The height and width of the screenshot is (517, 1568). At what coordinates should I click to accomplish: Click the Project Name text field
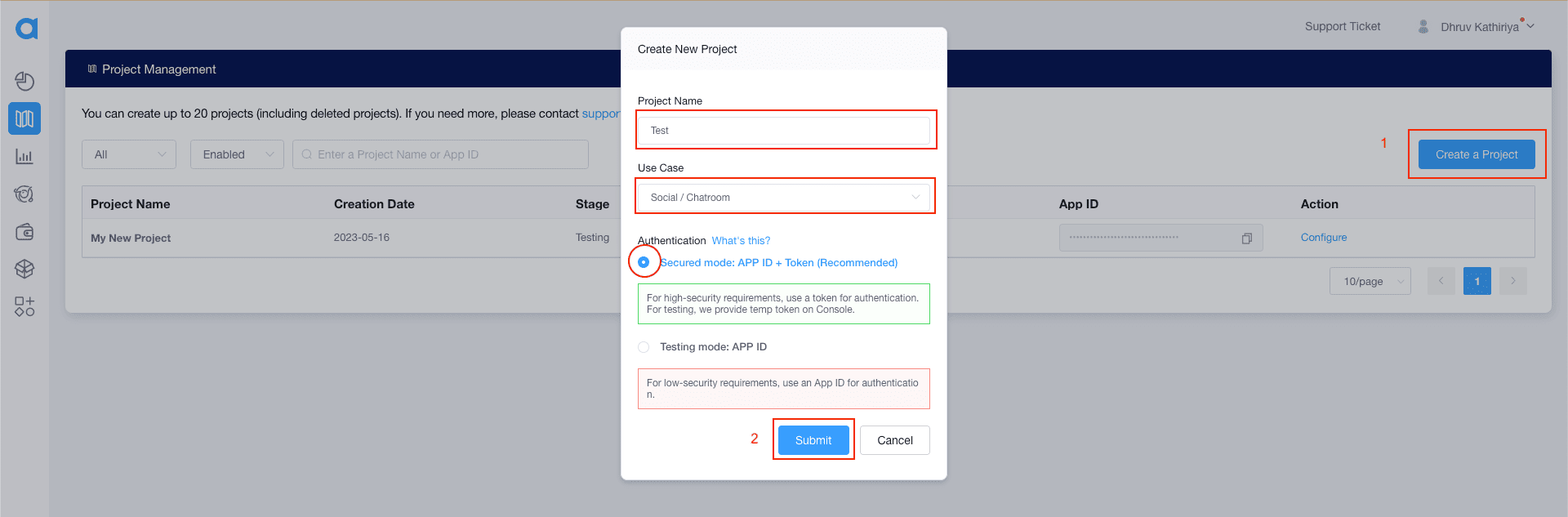pos(784,131)
